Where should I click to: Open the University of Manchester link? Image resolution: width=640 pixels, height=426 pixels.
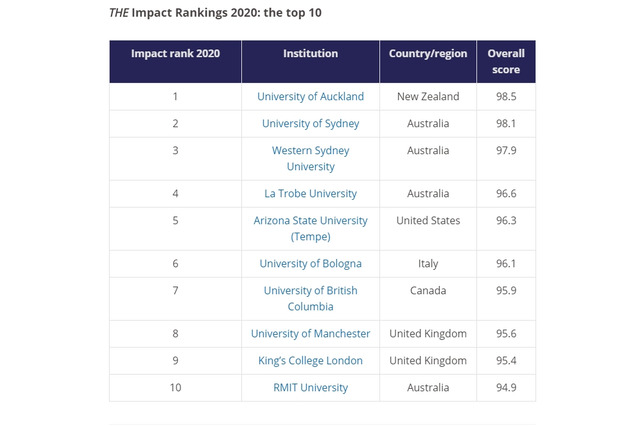click(x=310, y=334)
